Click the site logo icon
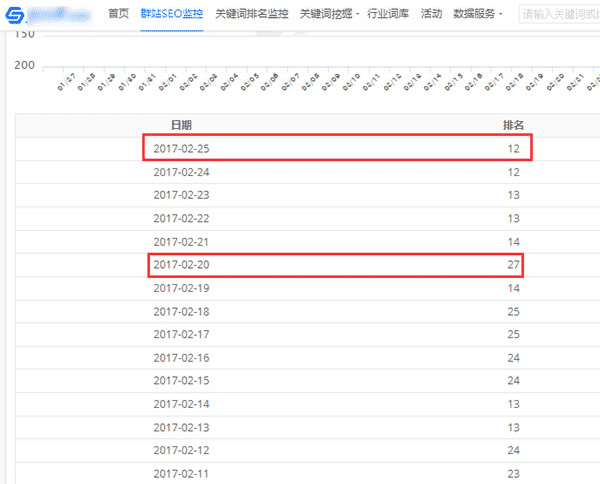The width and height of the screenshot is (600, 484). click(15, 15)
